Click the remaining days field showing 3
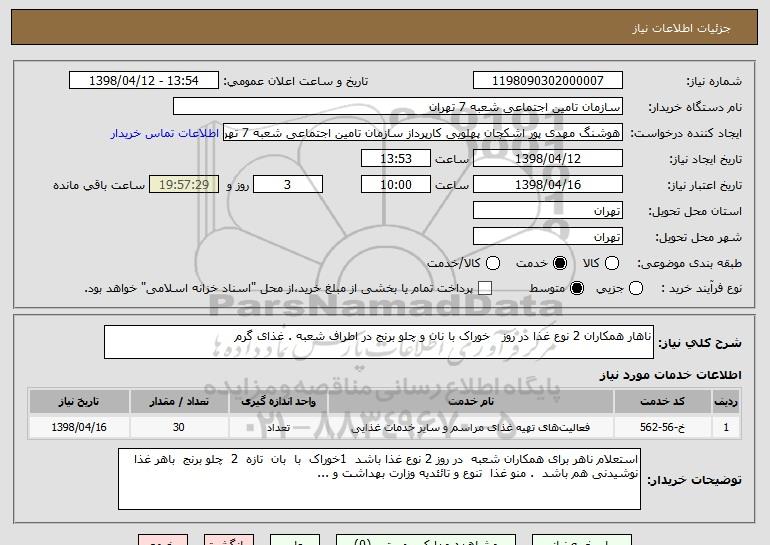This screenshot has width=770, height=545. point(288,185)
